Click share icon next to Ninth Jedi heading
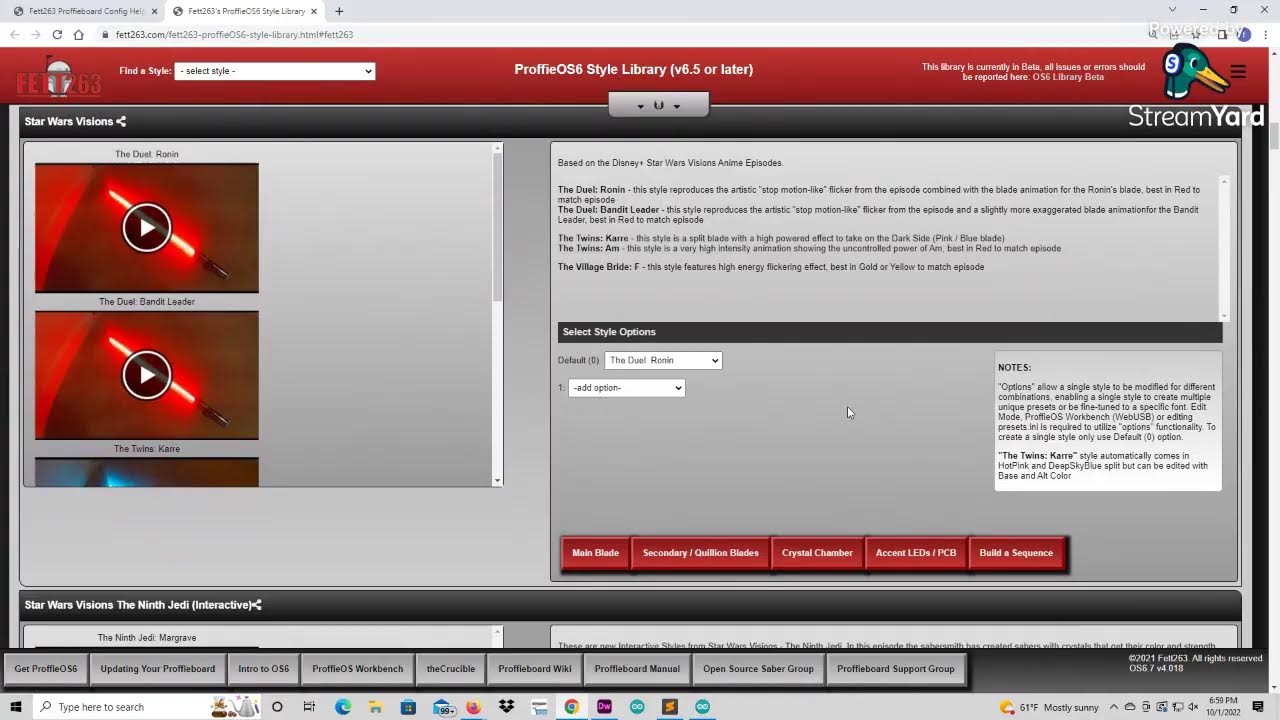This screenshot has width=1280, height=720. point(257,605)
